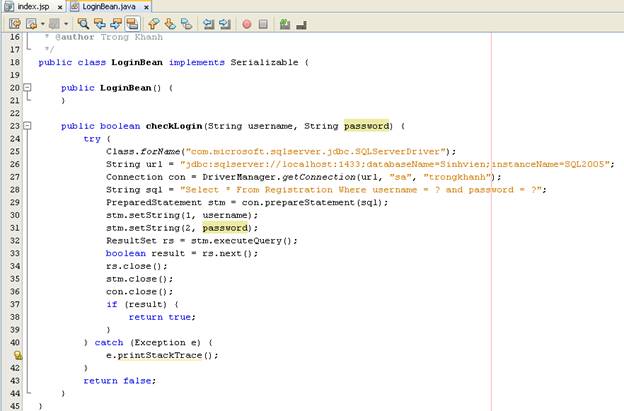Viewport: 624px width, 411px height.
Task: Click the Find Selection magnifier icon
Action: tap(83, 24)
